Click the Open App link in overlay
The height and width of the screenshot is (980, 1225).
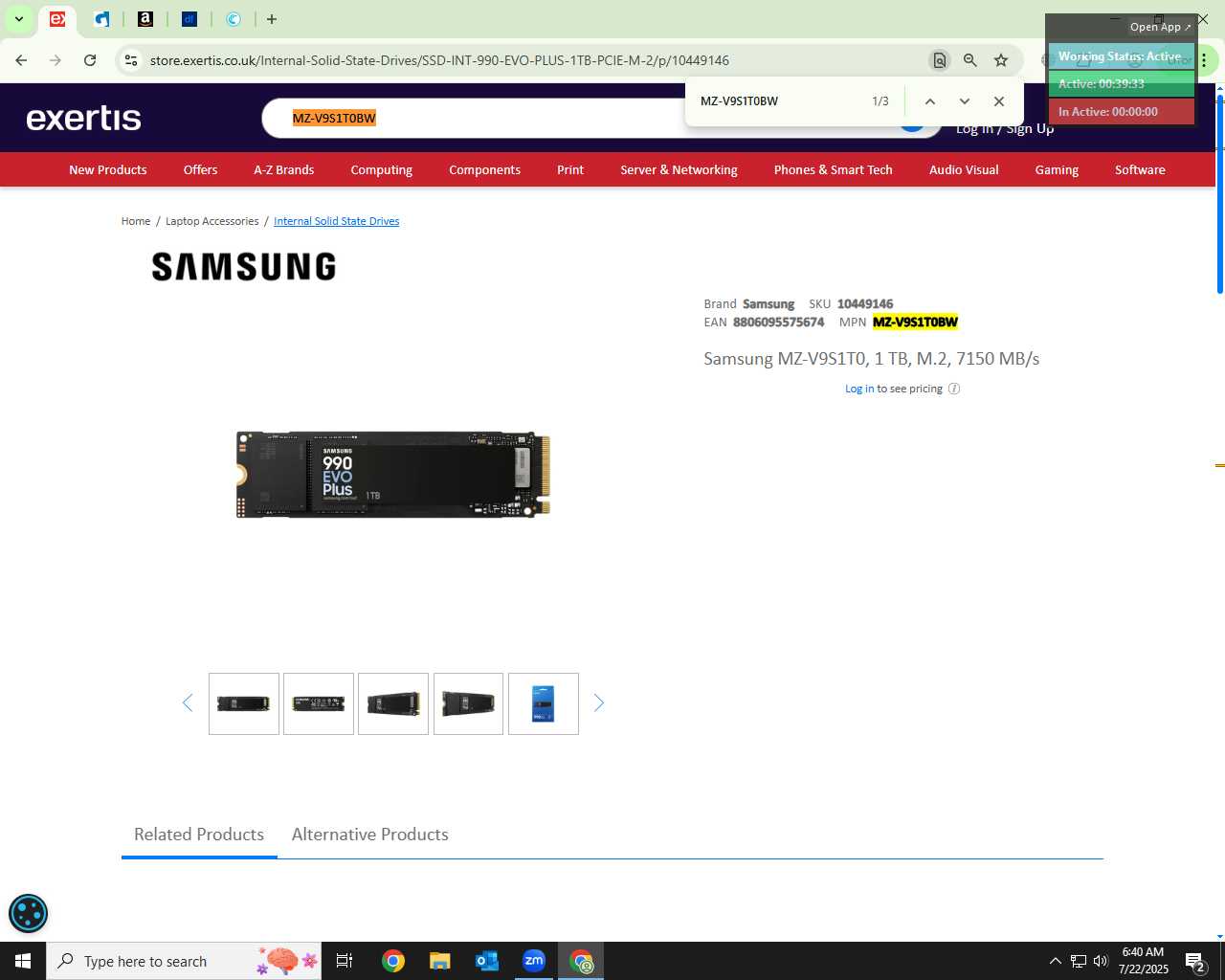click(x=1160, y=27)
